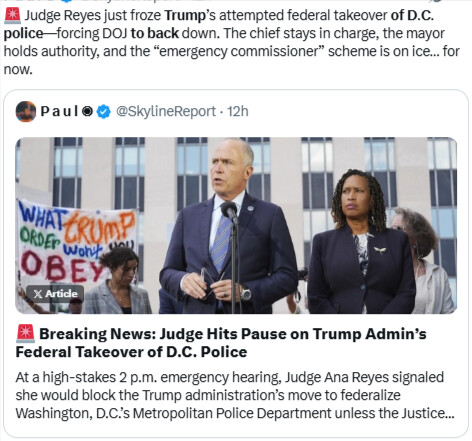The width and height of the screenshot is (472, 441).
Task: Click the black circle emoji after Paul's name
Action: (x=87, y=111)
